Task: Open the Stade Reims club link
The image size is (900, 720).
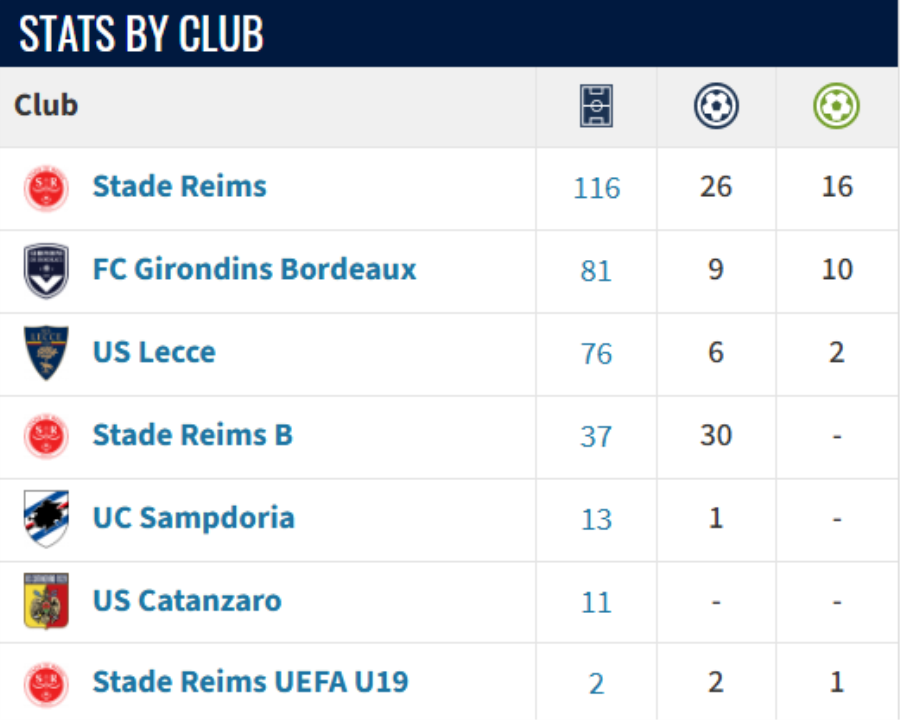Action: pyautogui.click(x=180, y=186)
